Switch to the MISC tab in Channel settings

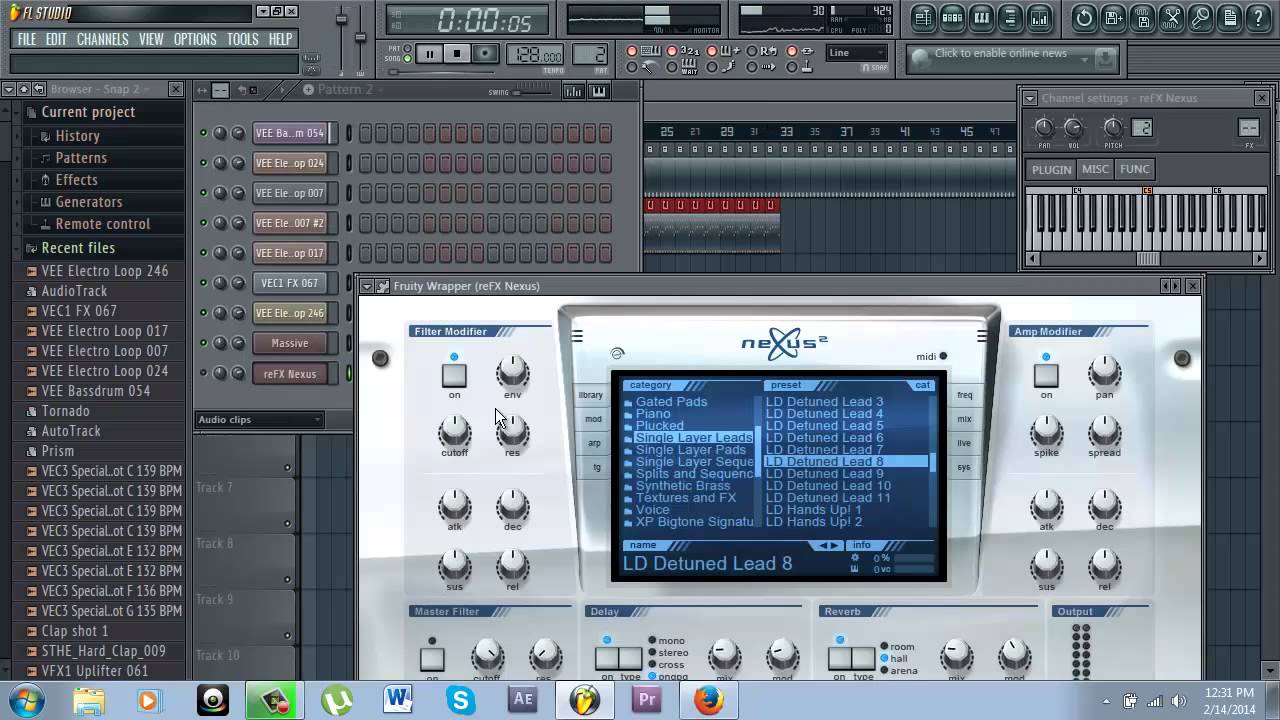[1095, 169]
